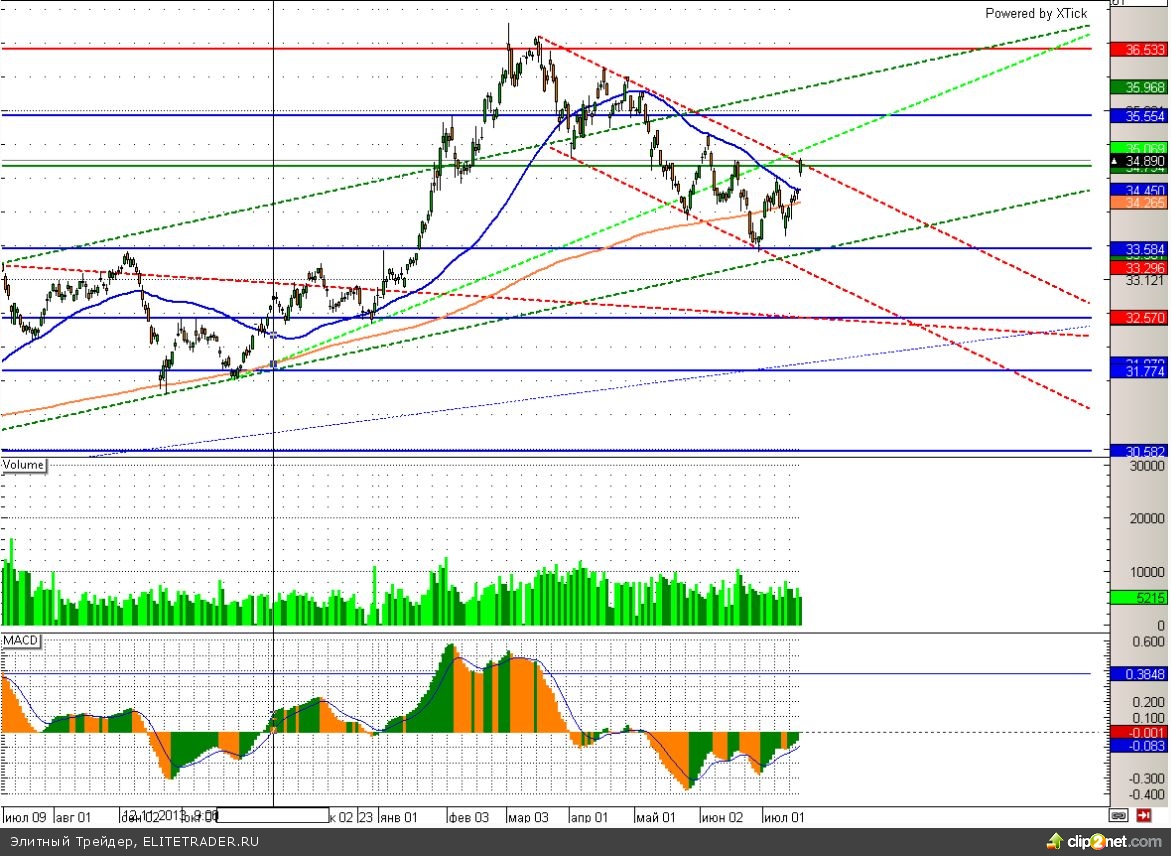
Task: Click the green 5215 volume value label
Action: click(1138, 598)
